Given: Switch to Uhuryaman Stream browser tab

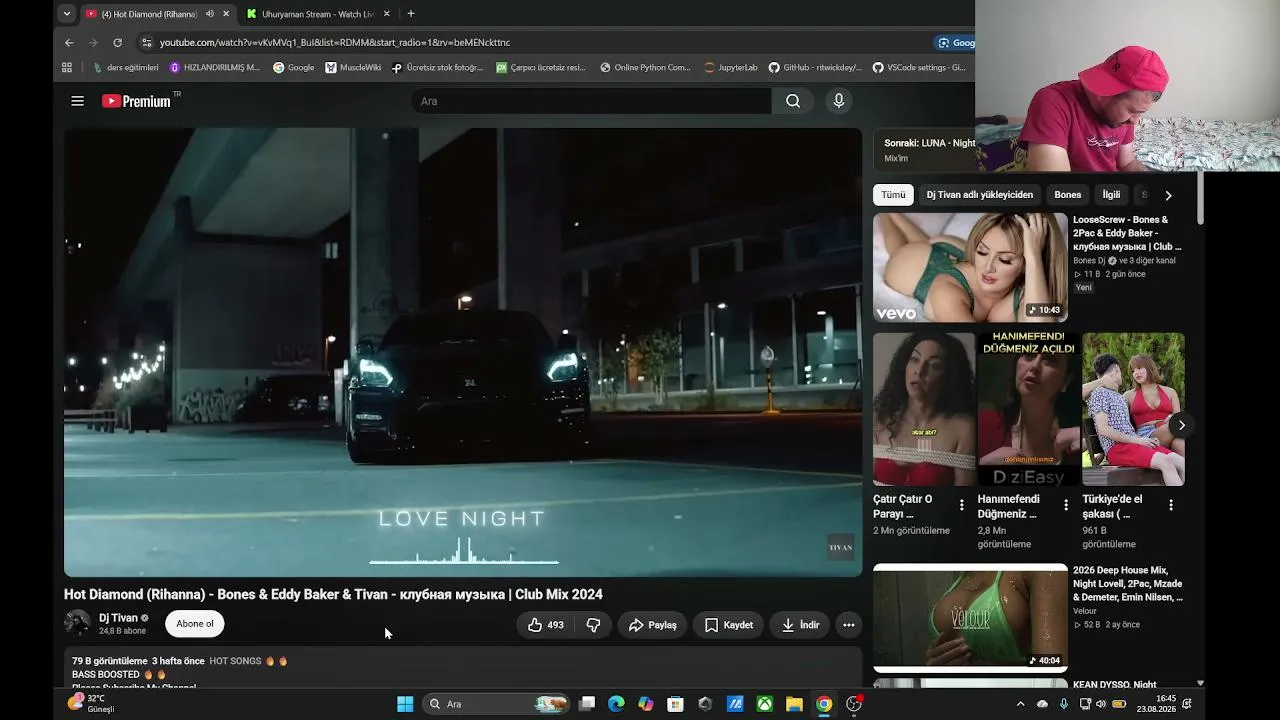Looking at the screenshot, I should (x=318, y=14).
